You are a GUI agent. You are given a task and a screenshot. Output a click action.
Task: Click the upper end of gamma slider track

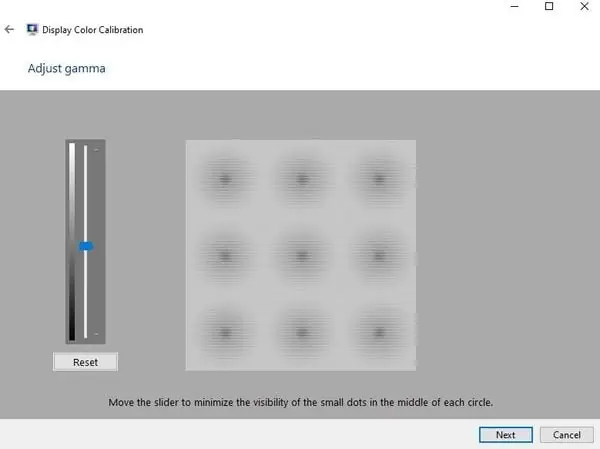[85, 149]
